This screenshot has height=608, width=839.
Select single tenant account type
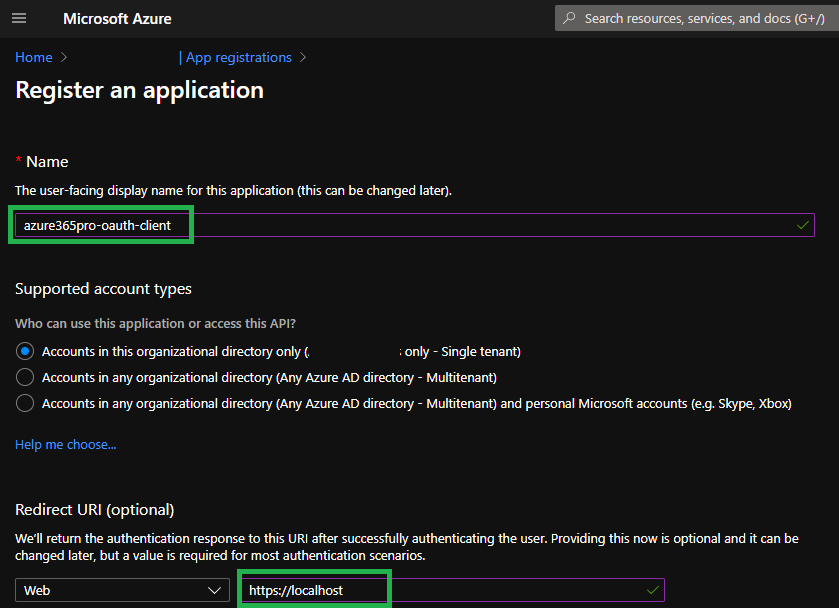click(25, 351)
